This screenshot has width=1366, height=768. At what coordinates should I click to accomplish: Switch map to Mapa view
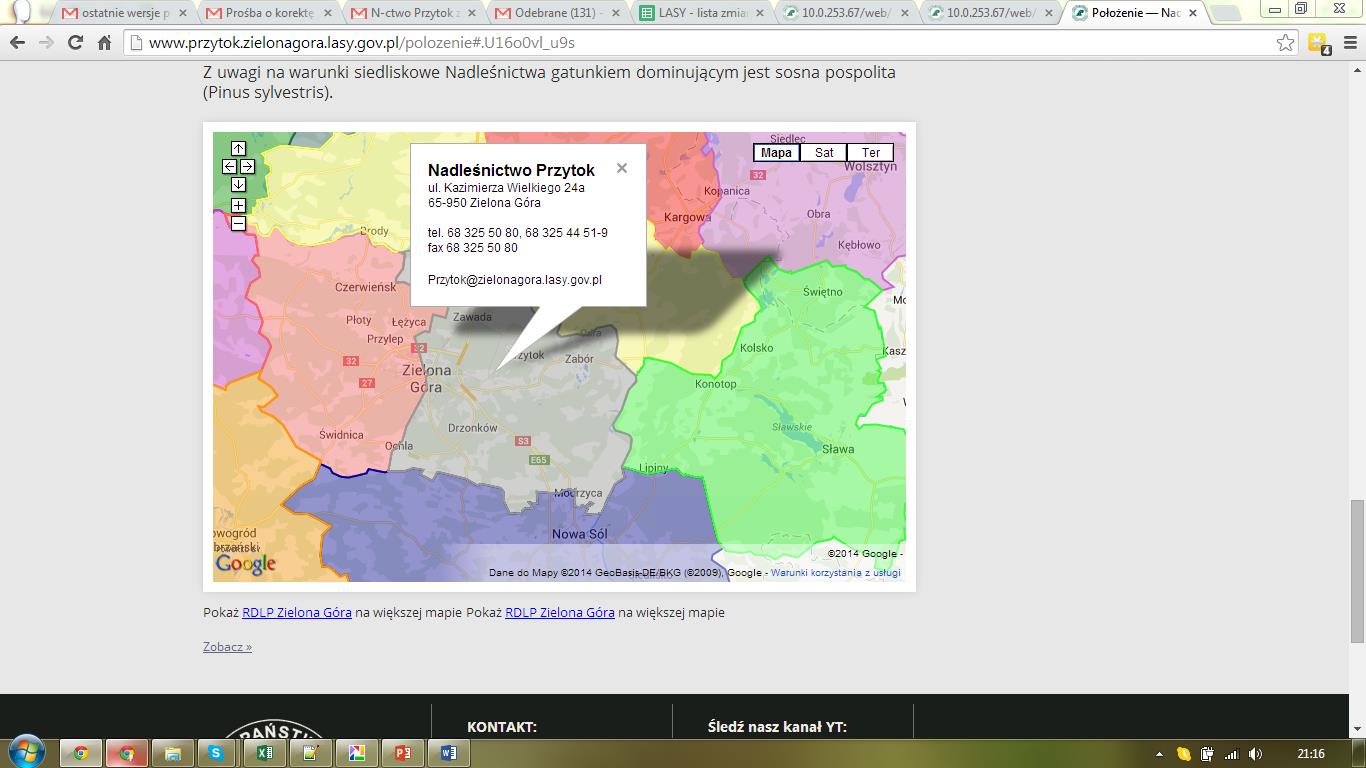(776, 153)
